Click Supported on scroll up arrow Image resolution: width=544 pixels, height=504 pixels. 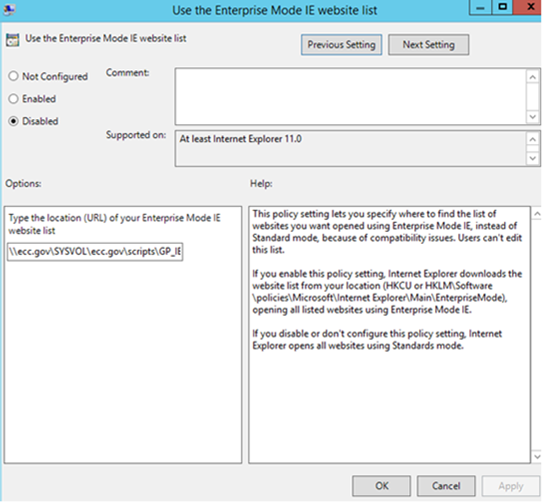coord(533,139)
